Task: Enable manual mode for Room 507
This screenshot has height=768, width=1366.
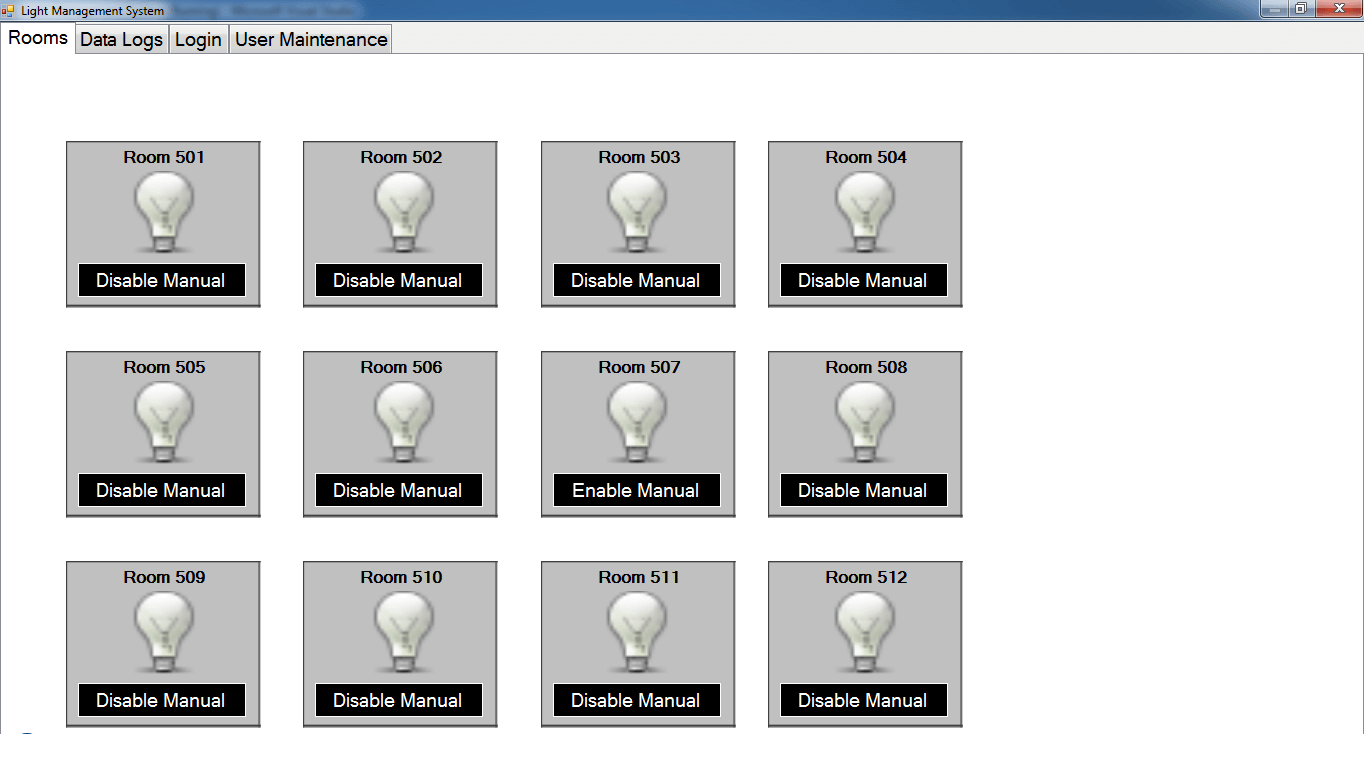Action: coord(636,490)
